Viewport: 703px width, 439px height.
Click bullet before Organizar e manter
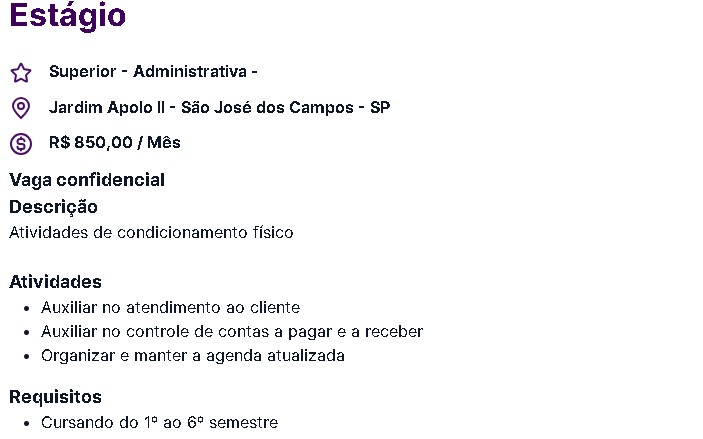point(27,356)
